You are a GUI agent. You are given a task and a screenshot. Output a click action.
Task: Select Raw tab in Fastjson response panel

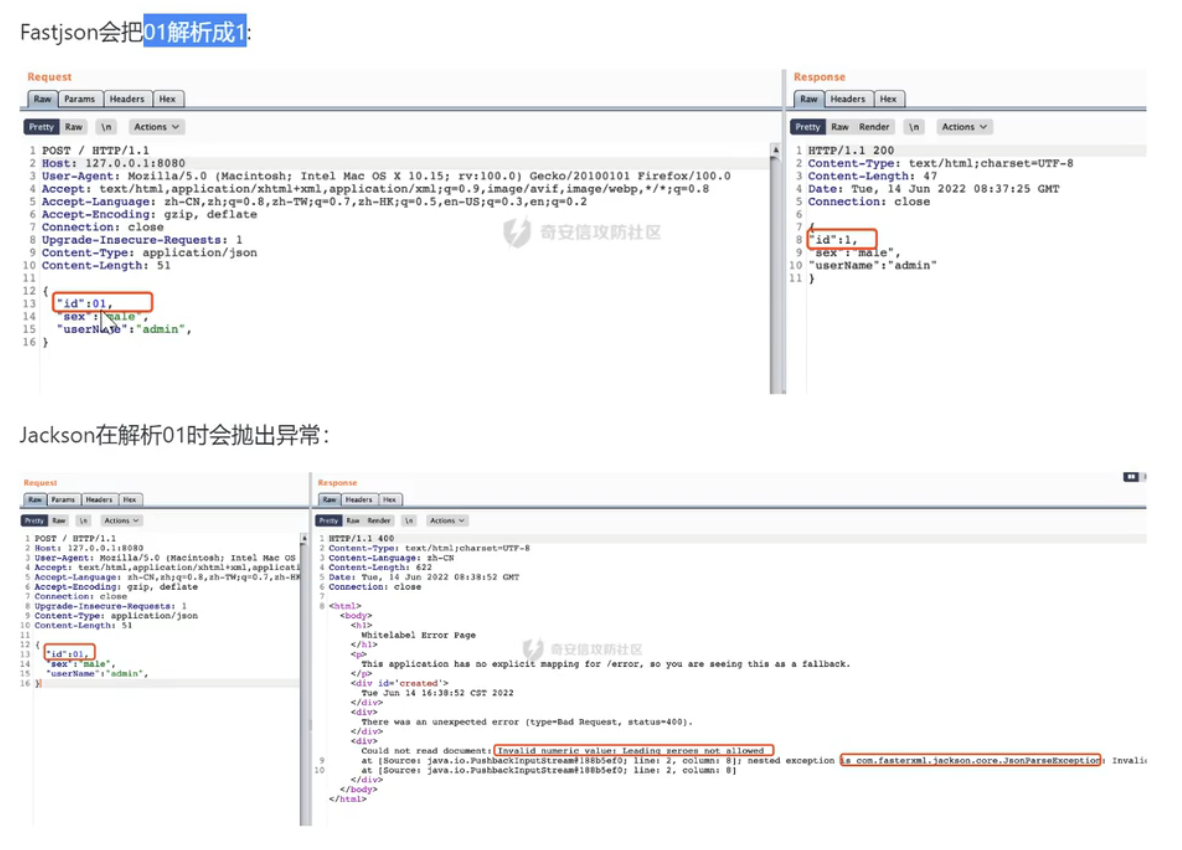(x=808, y=99)
